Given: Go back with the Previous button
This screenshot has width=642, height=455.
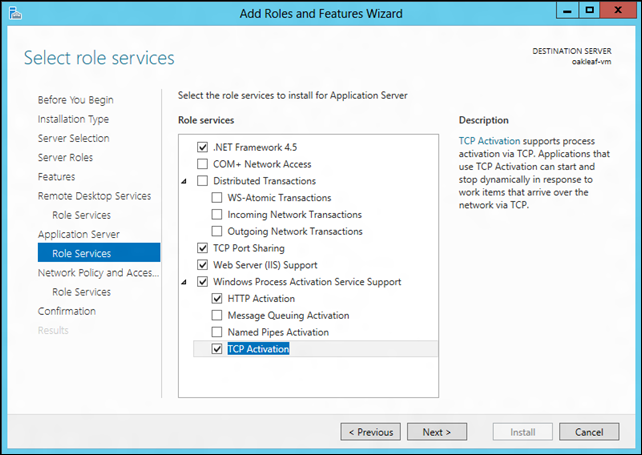Looking at the screenshot, I should coord(371,432).
